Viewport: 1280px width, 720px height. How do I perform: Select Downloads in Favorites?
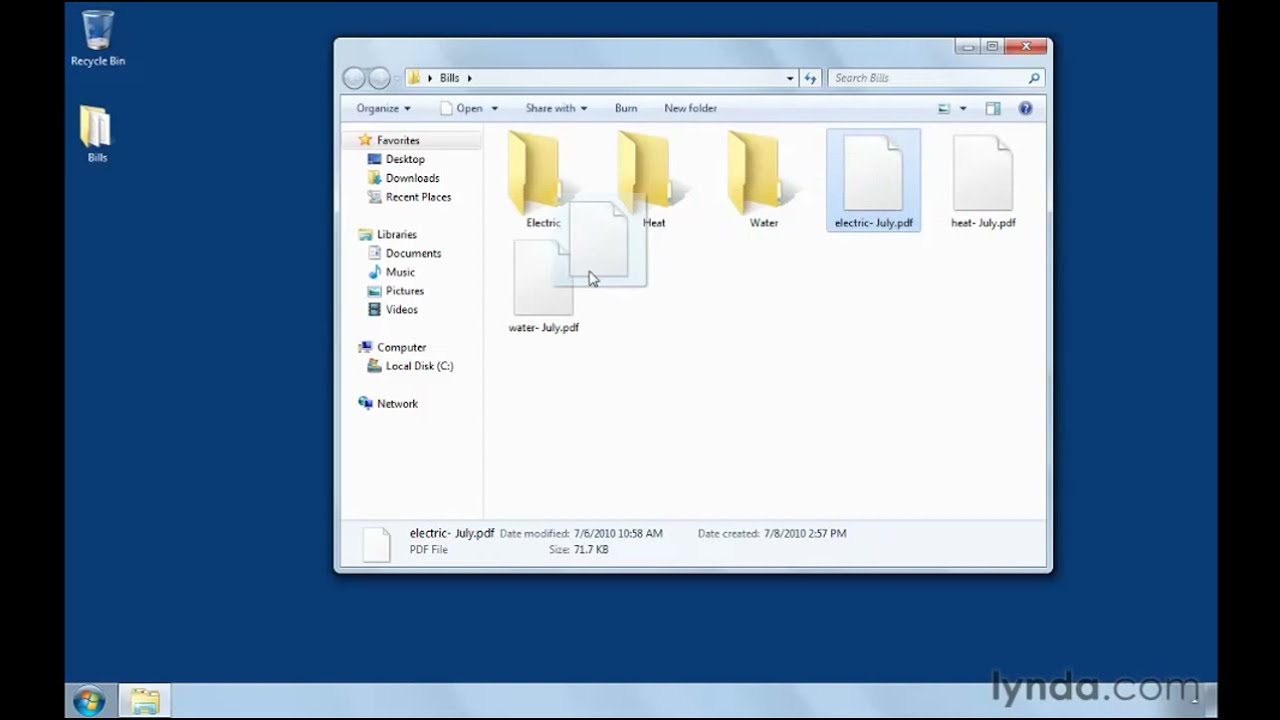[x=412, y=178]
